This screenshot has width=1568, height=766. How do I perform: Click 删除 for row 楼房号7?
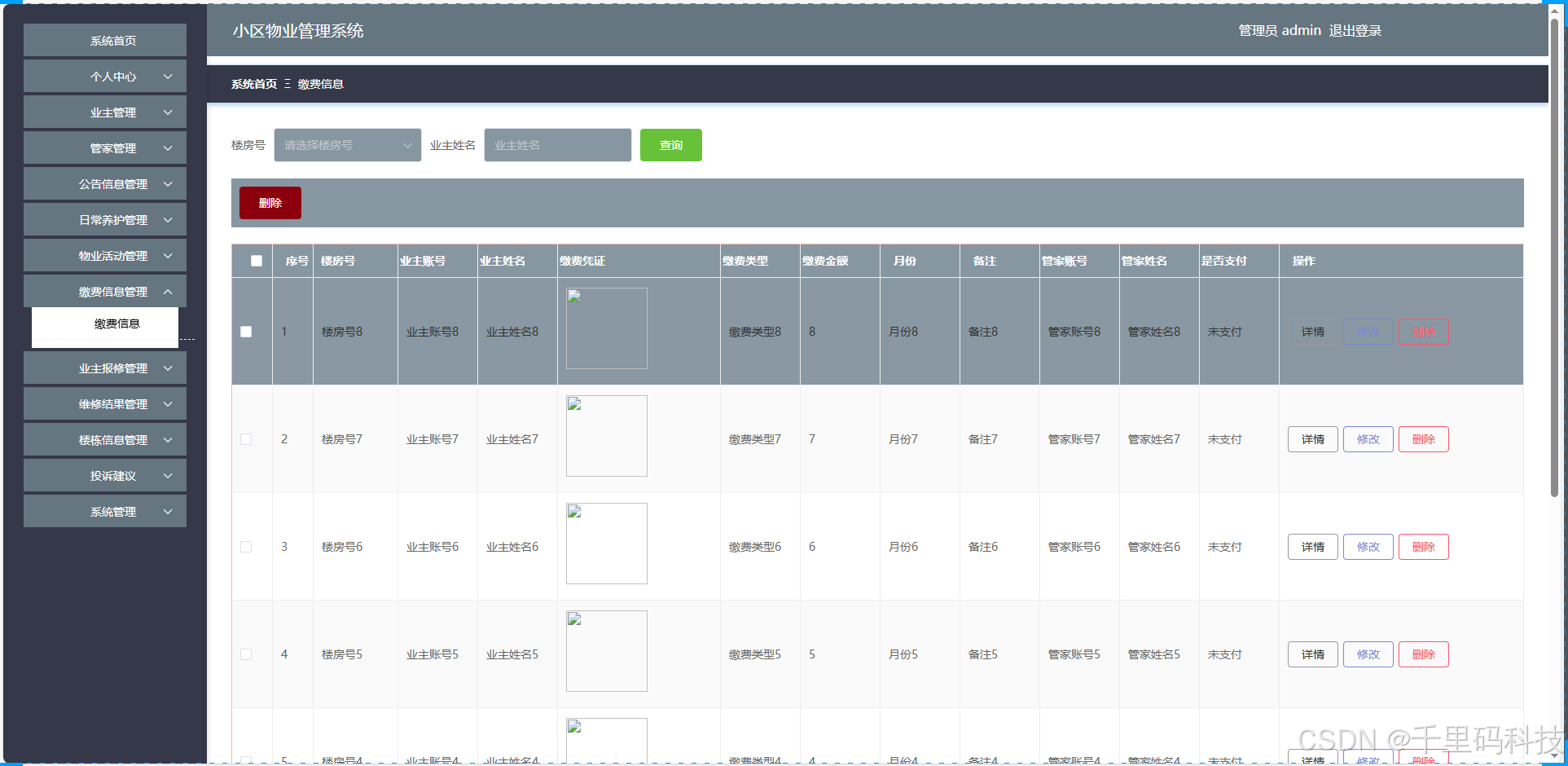tap(1424, 439)
